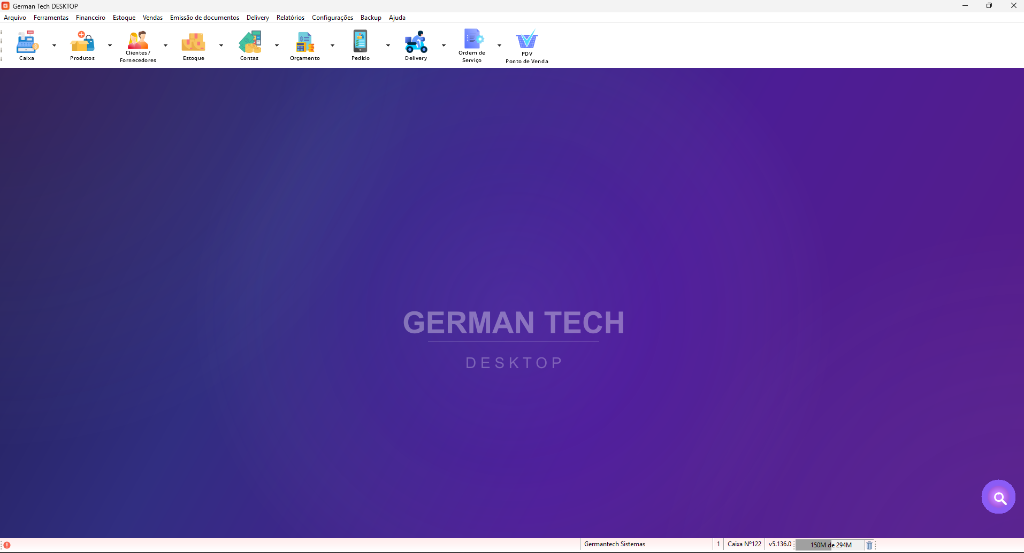Expand the dropdown arrow beside Delivery icon

pos(443,45)
